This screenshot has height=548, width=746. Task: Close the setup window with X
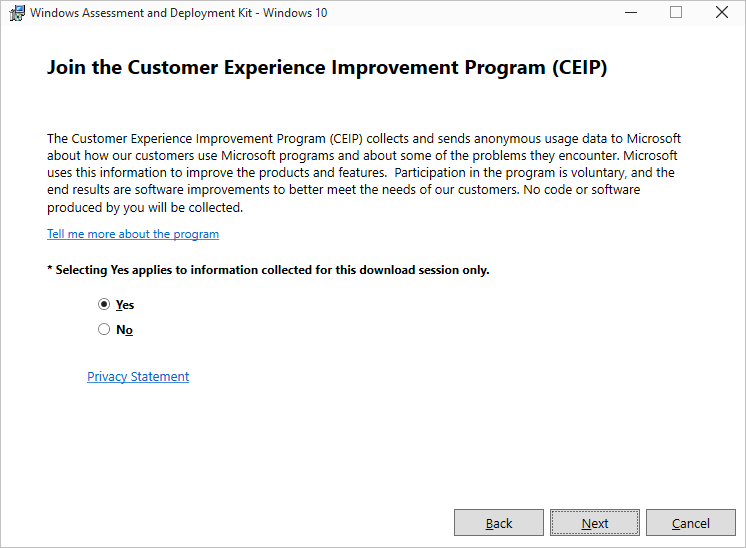coord(722,13)
